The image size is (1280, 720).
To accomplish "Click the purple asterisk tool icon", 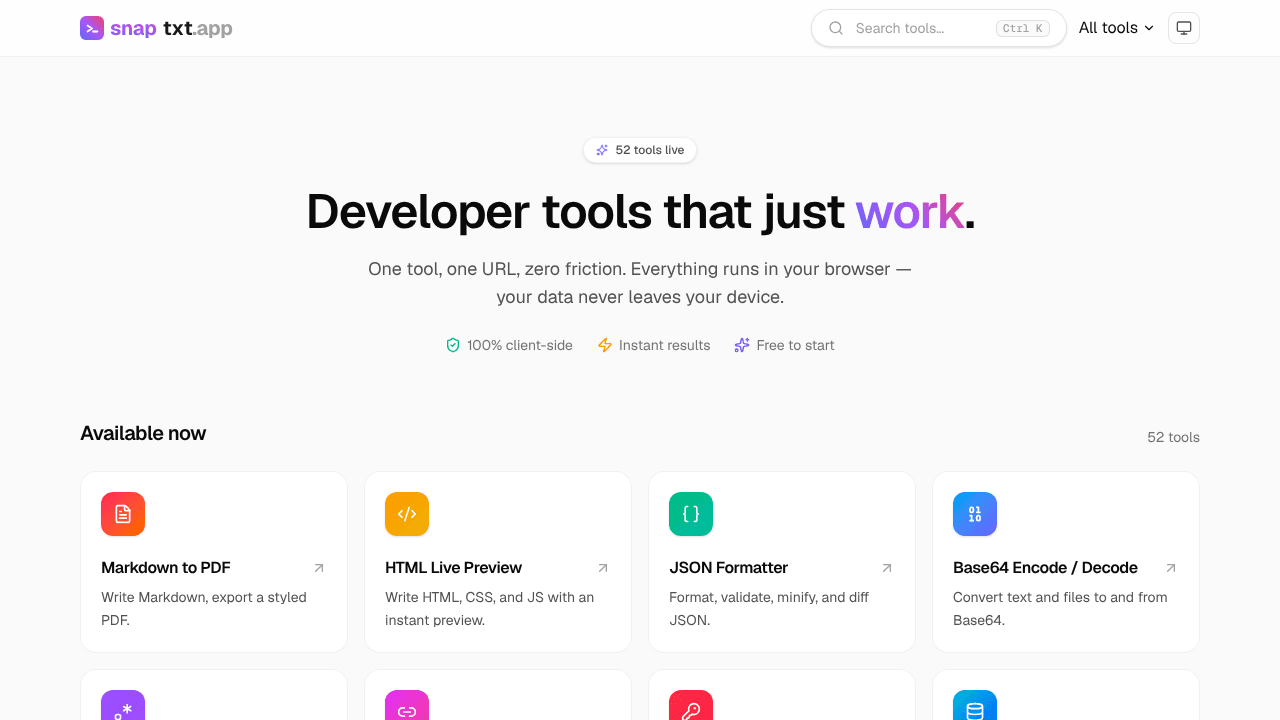I will 123,705.
